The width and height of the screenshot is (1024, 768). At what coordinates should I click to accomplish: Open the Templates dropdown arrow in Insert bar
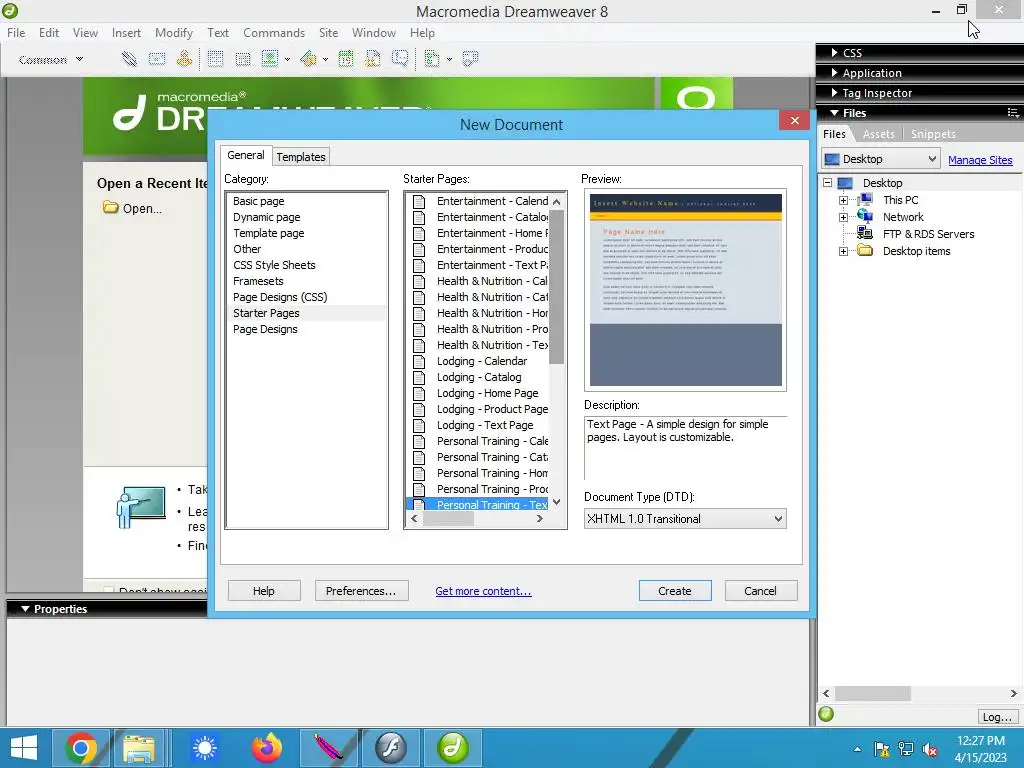pyautogui.click(x=449, y=59)
